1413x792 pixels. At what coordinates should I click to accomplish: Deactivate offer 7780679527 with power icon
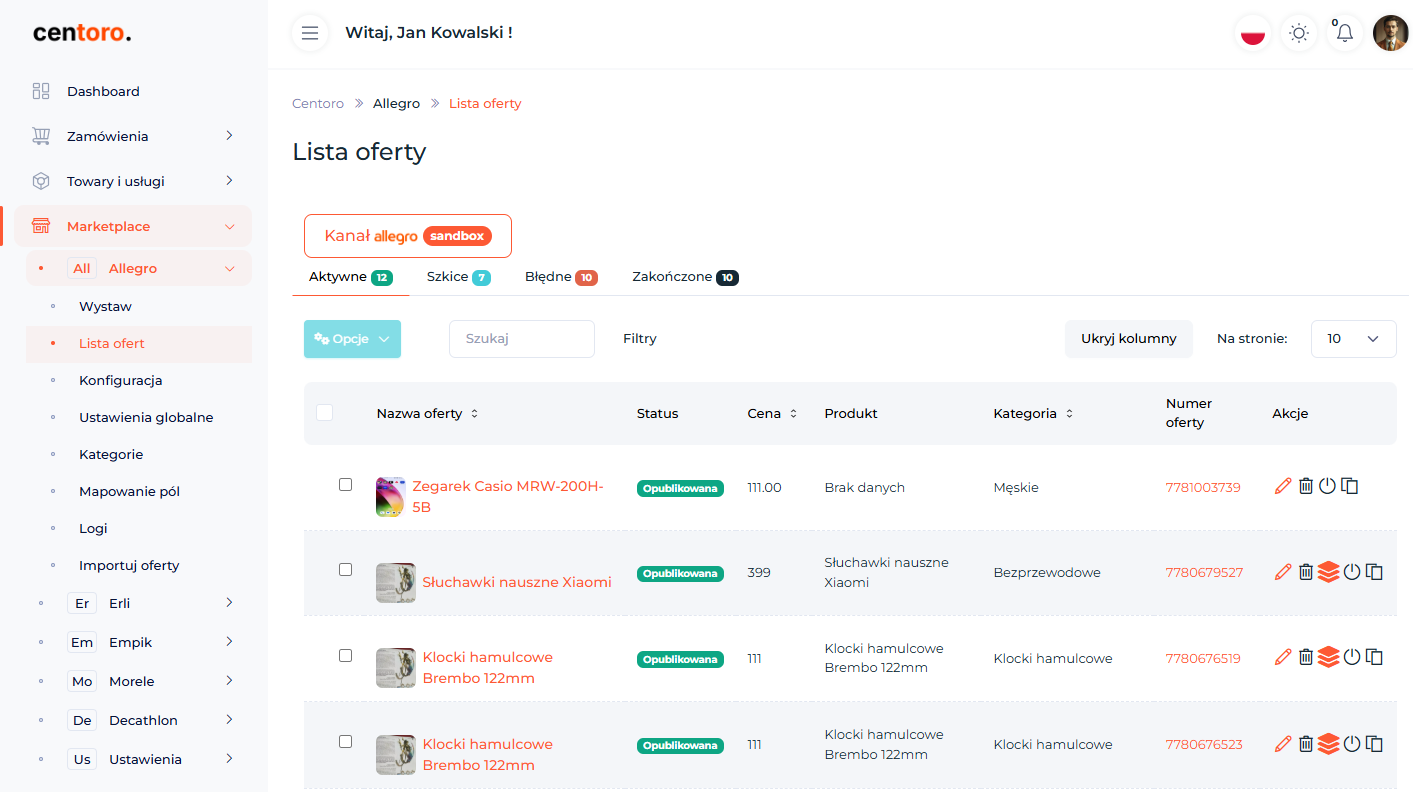point(1352,572)
